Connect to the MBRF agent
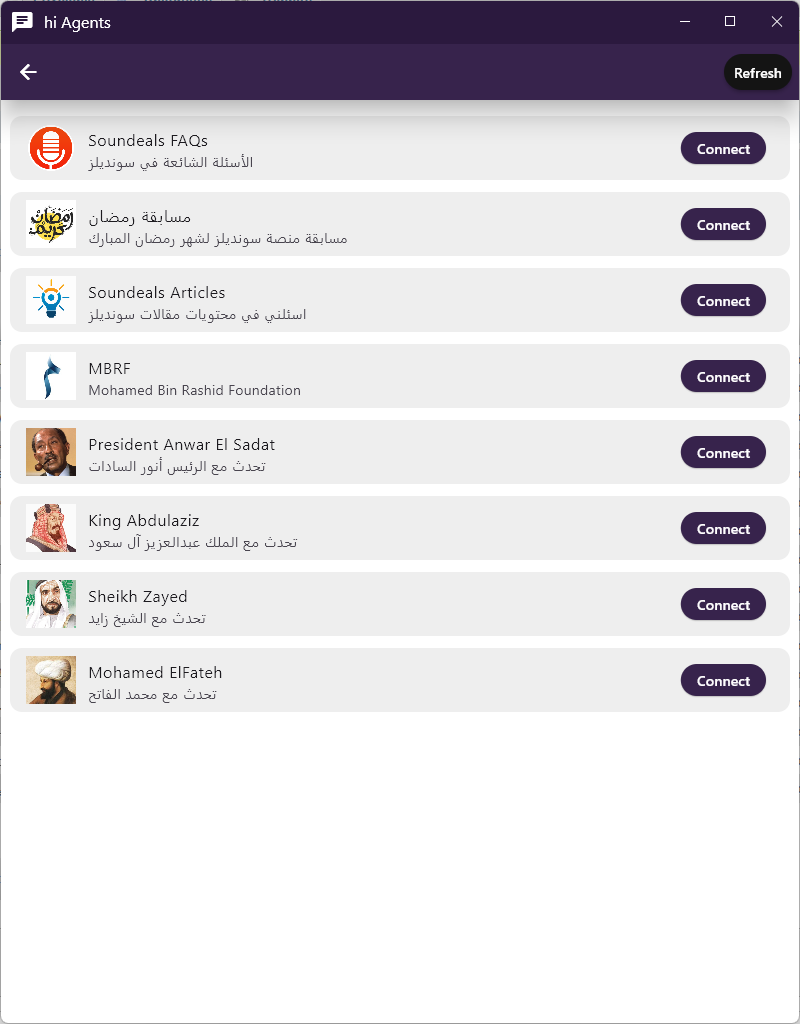 coord(723,377)
